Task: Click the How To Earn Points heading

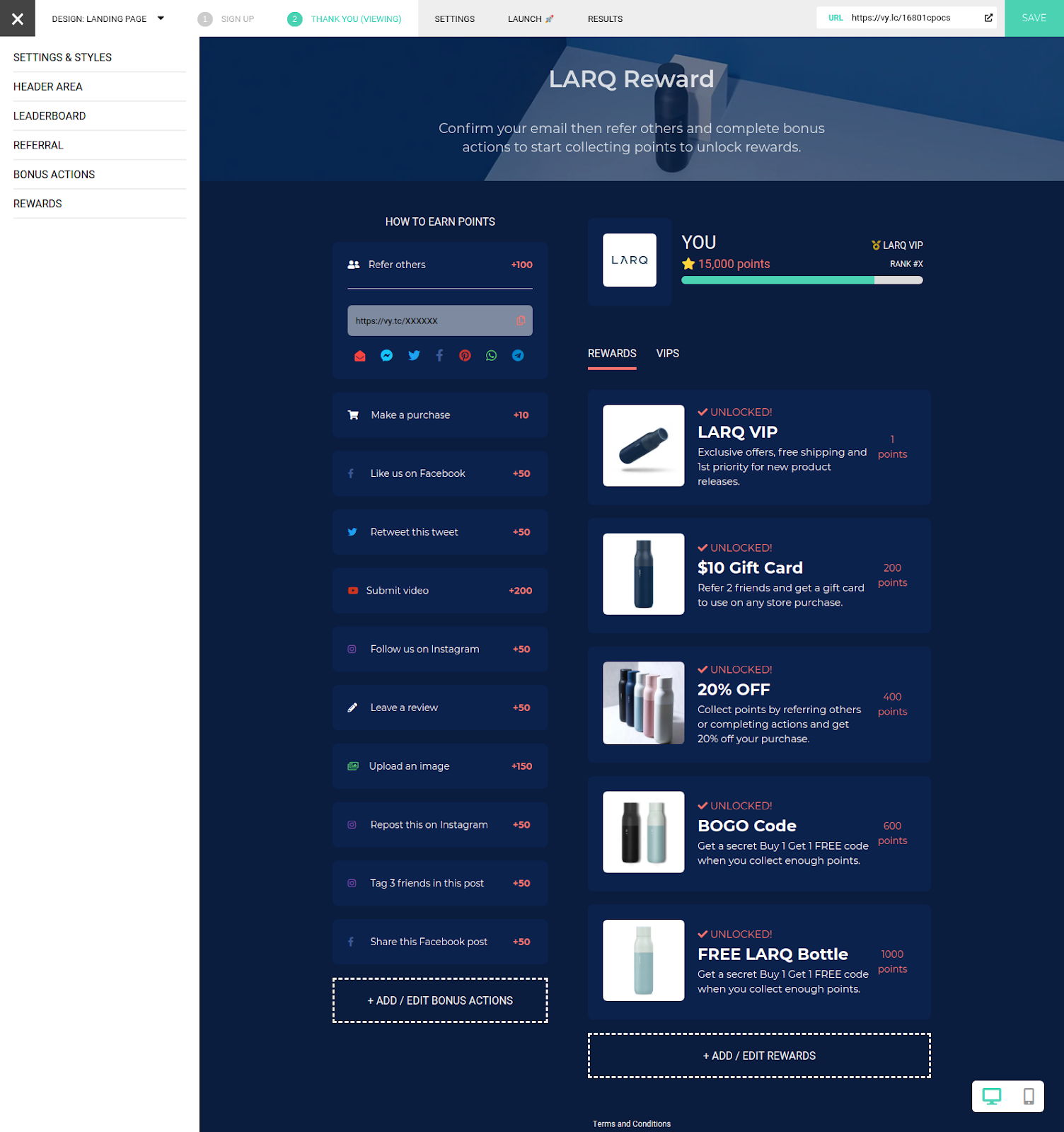Action: [440, 222]
